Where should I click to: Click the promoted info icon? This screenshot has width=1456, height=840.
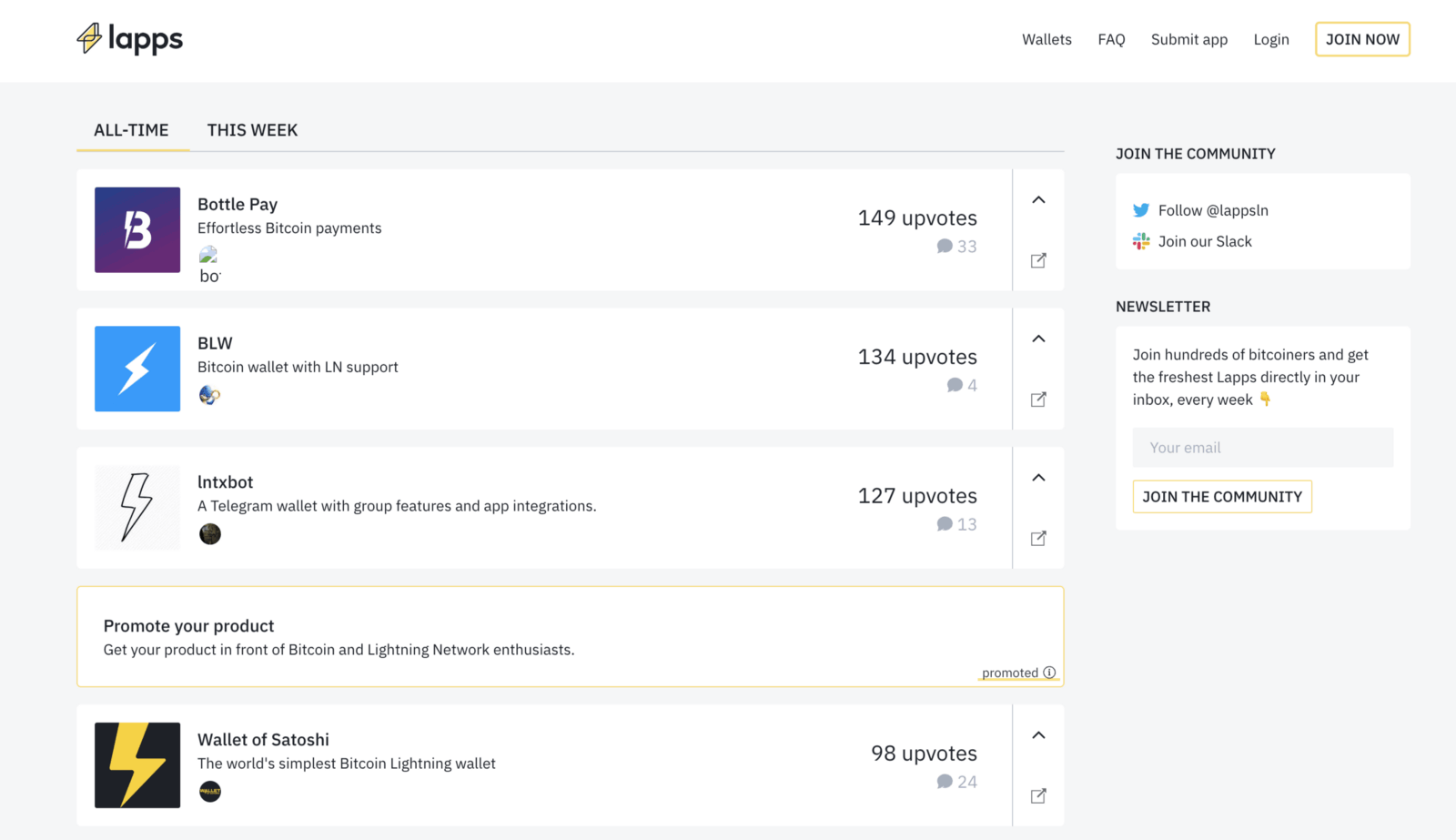(1049, 673)
